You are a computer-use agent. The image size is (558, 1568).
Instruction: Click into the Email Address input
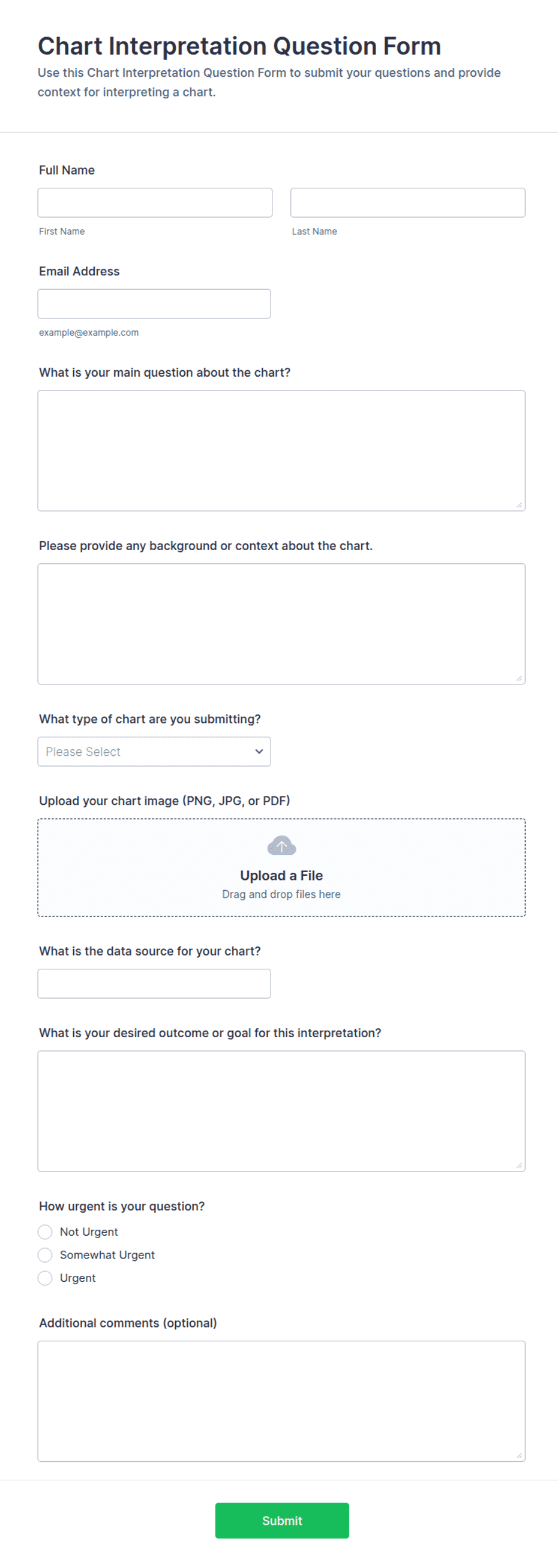click(x=154, y=303)
